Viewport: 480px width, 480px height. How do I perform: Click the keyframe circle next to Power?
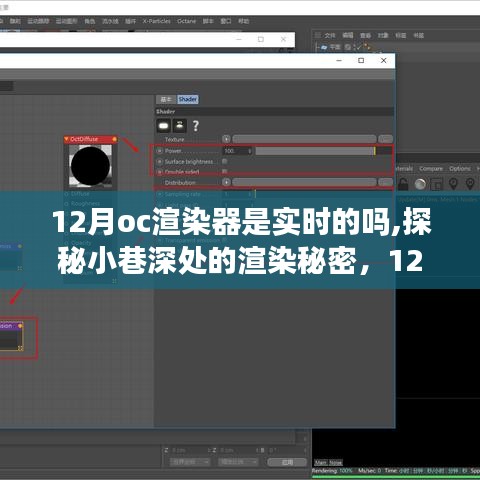(x=160, y=151)
